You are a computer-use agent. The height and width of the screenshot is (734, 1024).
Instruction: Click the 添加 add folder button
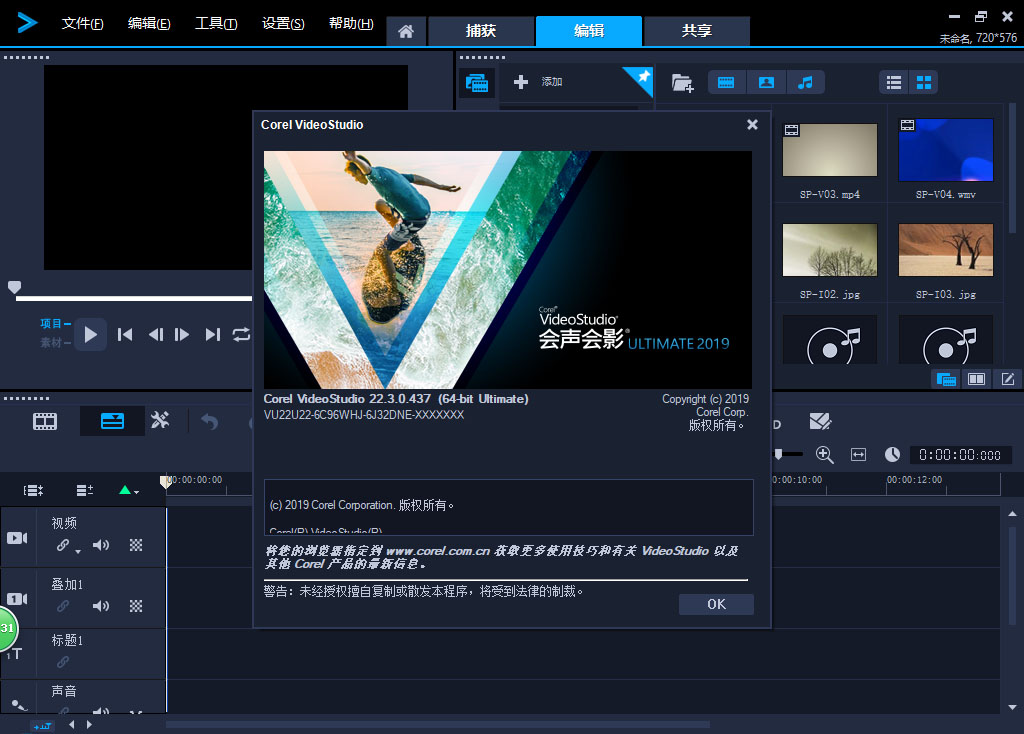[x=539, y=82]
